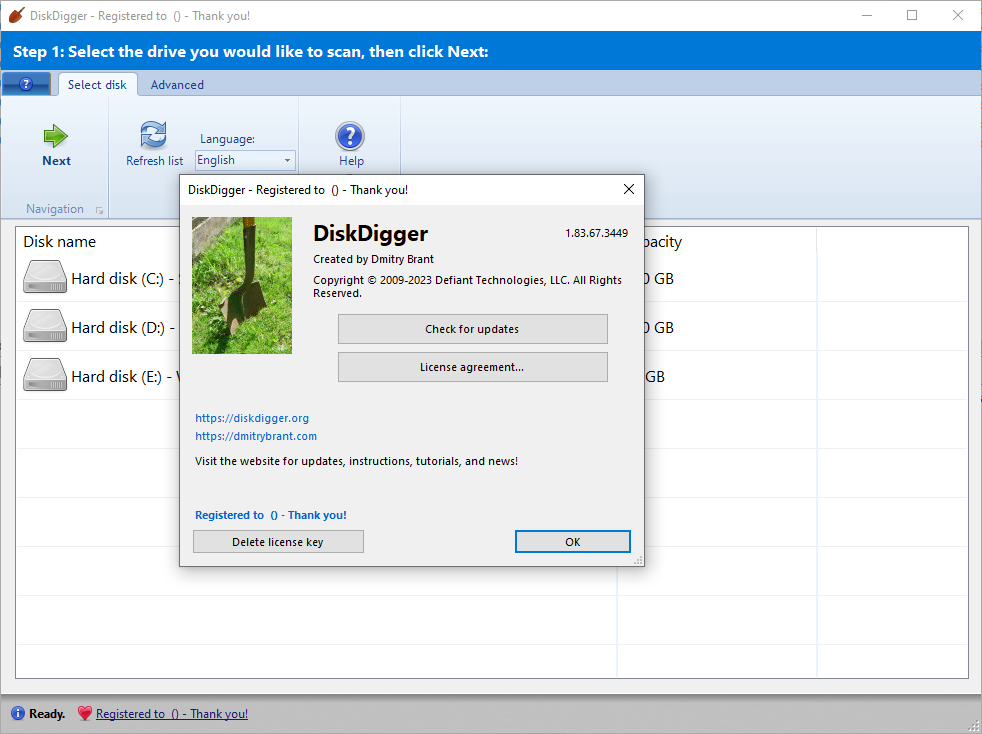Screen dimensions: 982x734
Task: Click the dialog resize grip corner
Action: pos(638,561)
